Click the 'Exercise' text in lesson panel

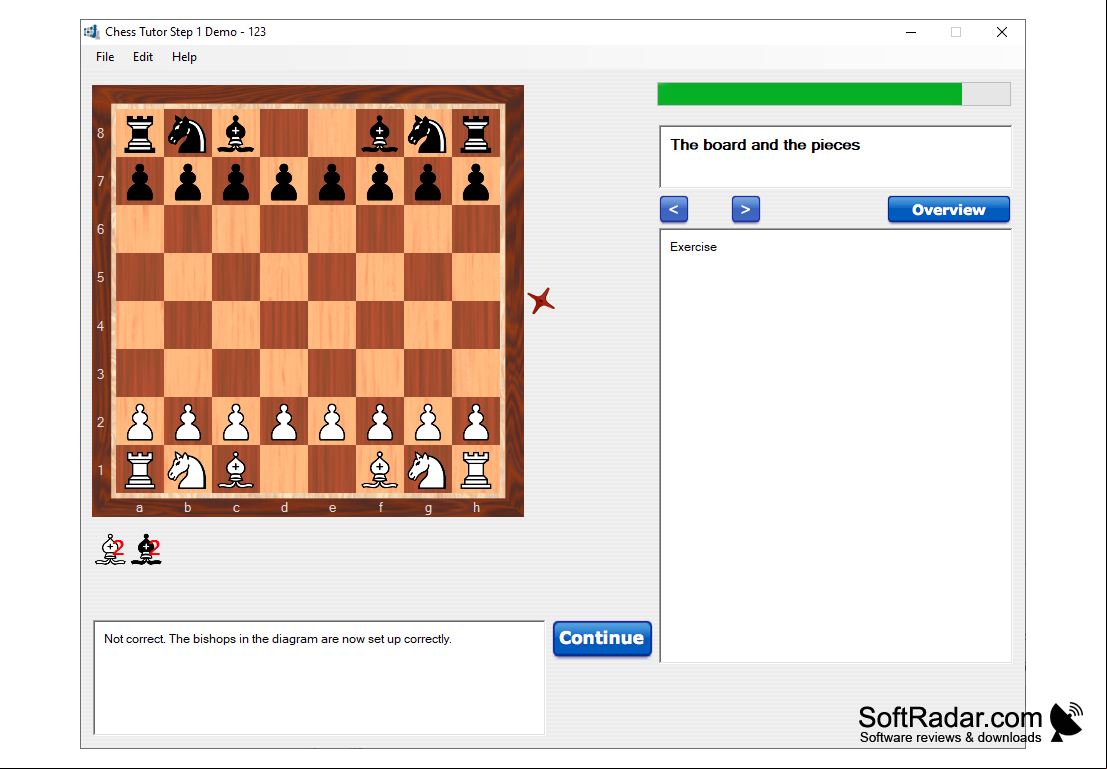[693, 247]
